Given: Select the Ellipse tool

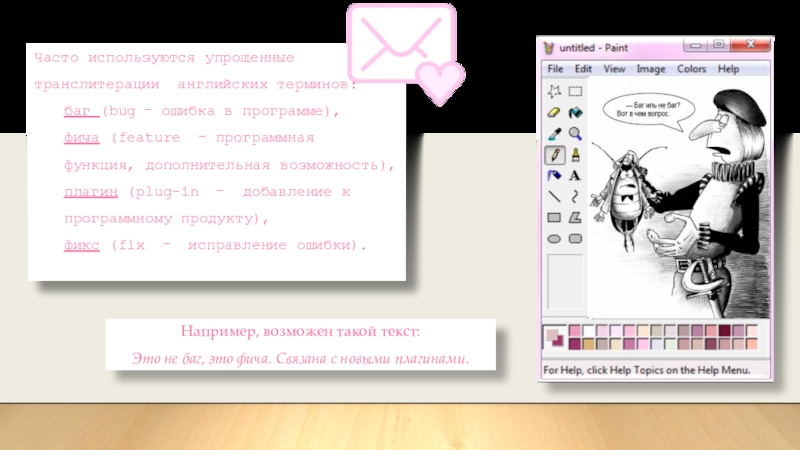Looking at the screenshot, I should (554, 239).
